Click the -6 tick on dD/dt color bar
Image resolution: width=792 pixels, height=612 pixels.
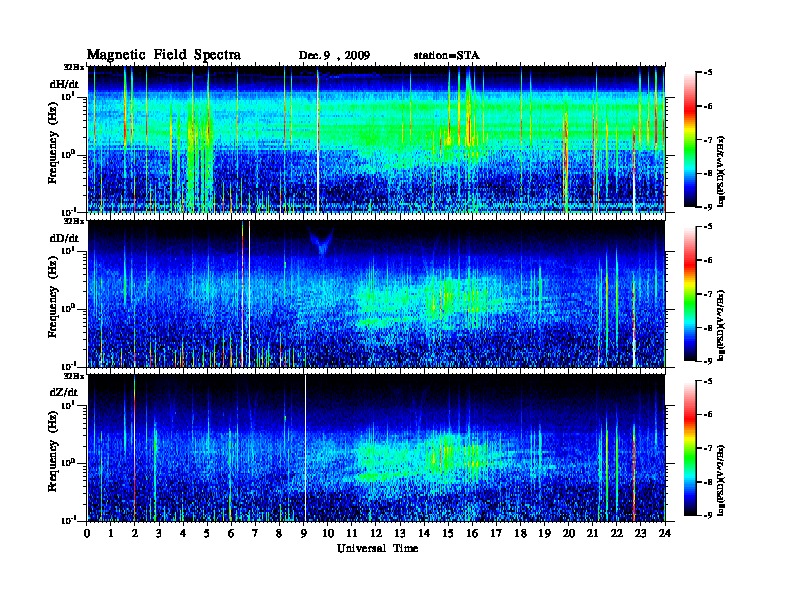tap(707, 261)
